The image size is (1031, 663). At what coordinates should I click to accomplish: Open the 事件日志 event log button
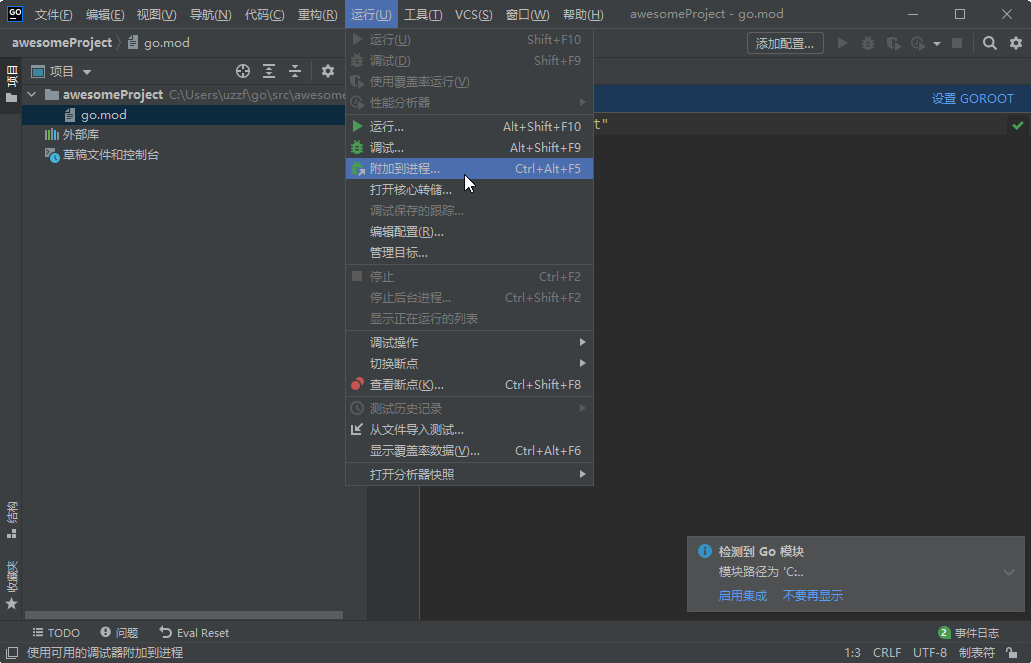coord(969,633)
